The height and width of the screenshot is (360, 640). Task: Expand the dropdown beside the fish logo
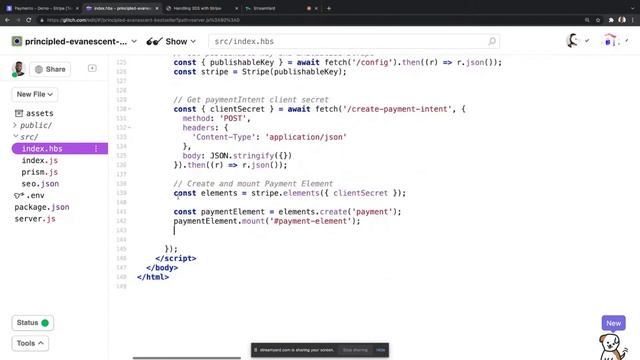coord(587,40)
